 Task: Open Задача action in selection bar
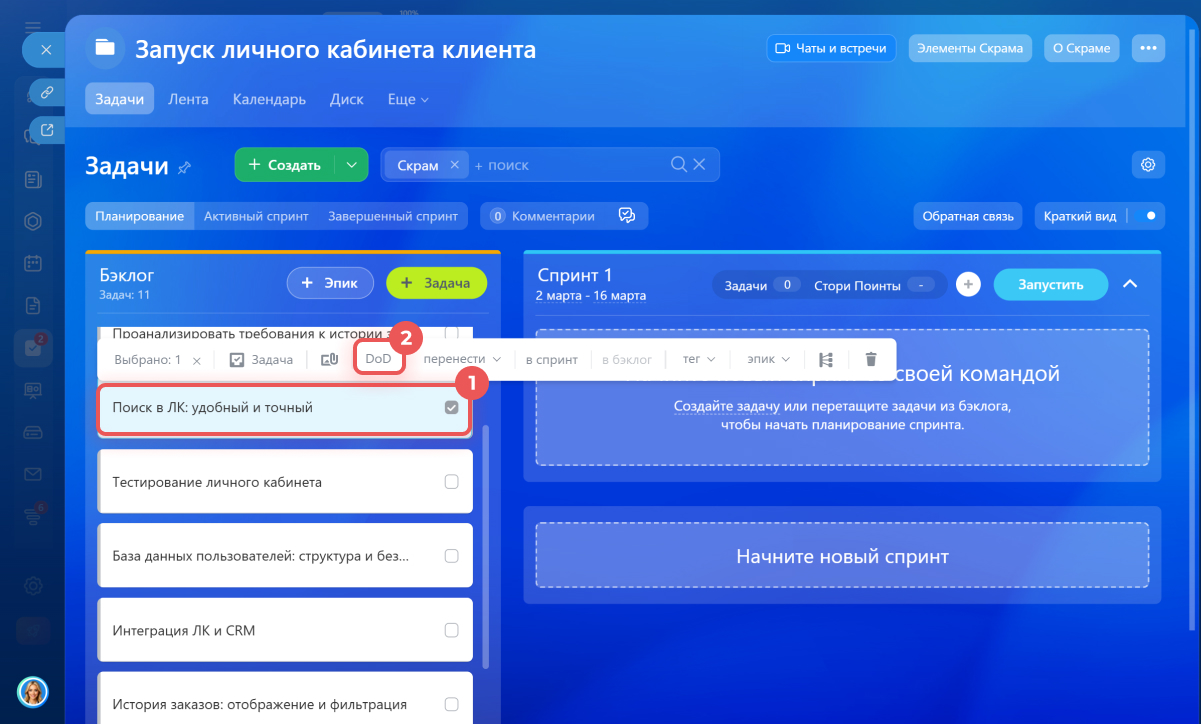(x=261, y=359)
